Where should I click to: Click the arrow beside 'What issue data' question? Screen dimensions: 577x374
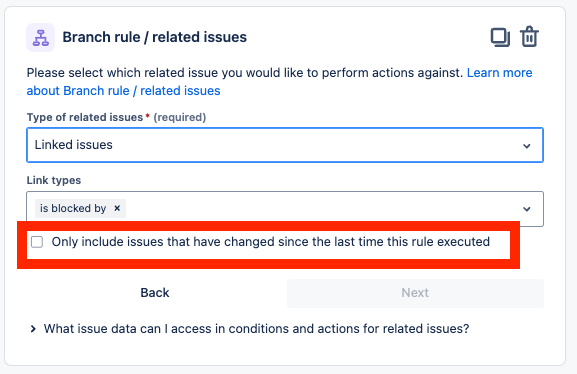click(x=33, y=329)
